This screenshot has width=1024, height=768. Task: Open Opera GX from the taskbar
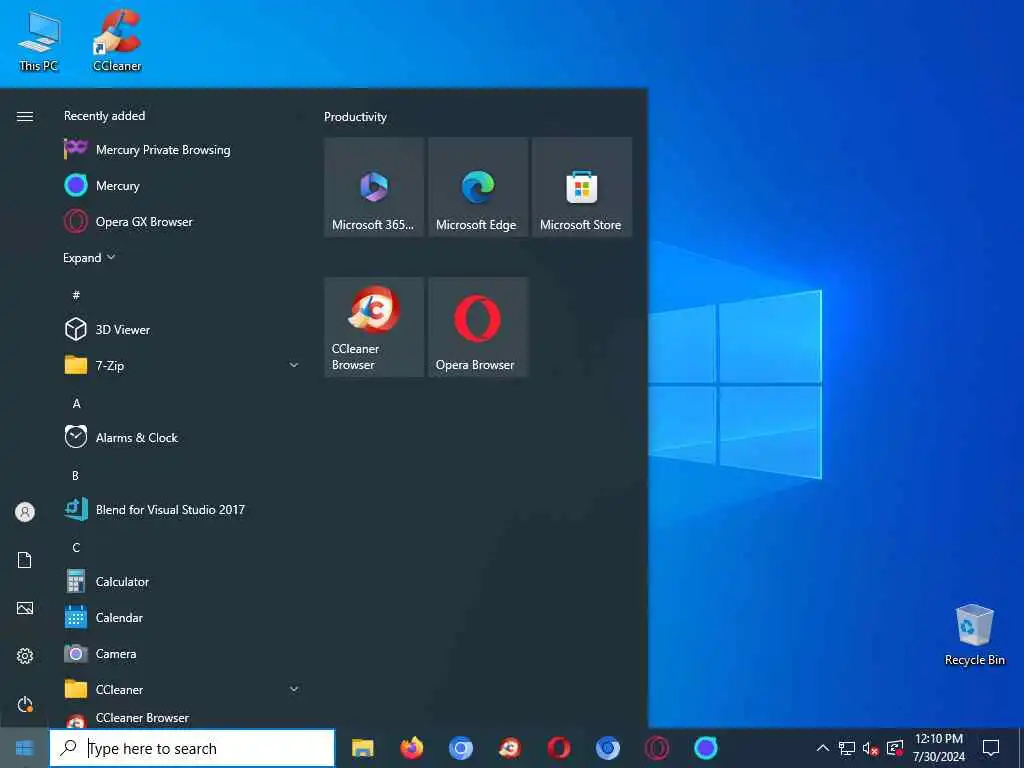pos(656,748)
